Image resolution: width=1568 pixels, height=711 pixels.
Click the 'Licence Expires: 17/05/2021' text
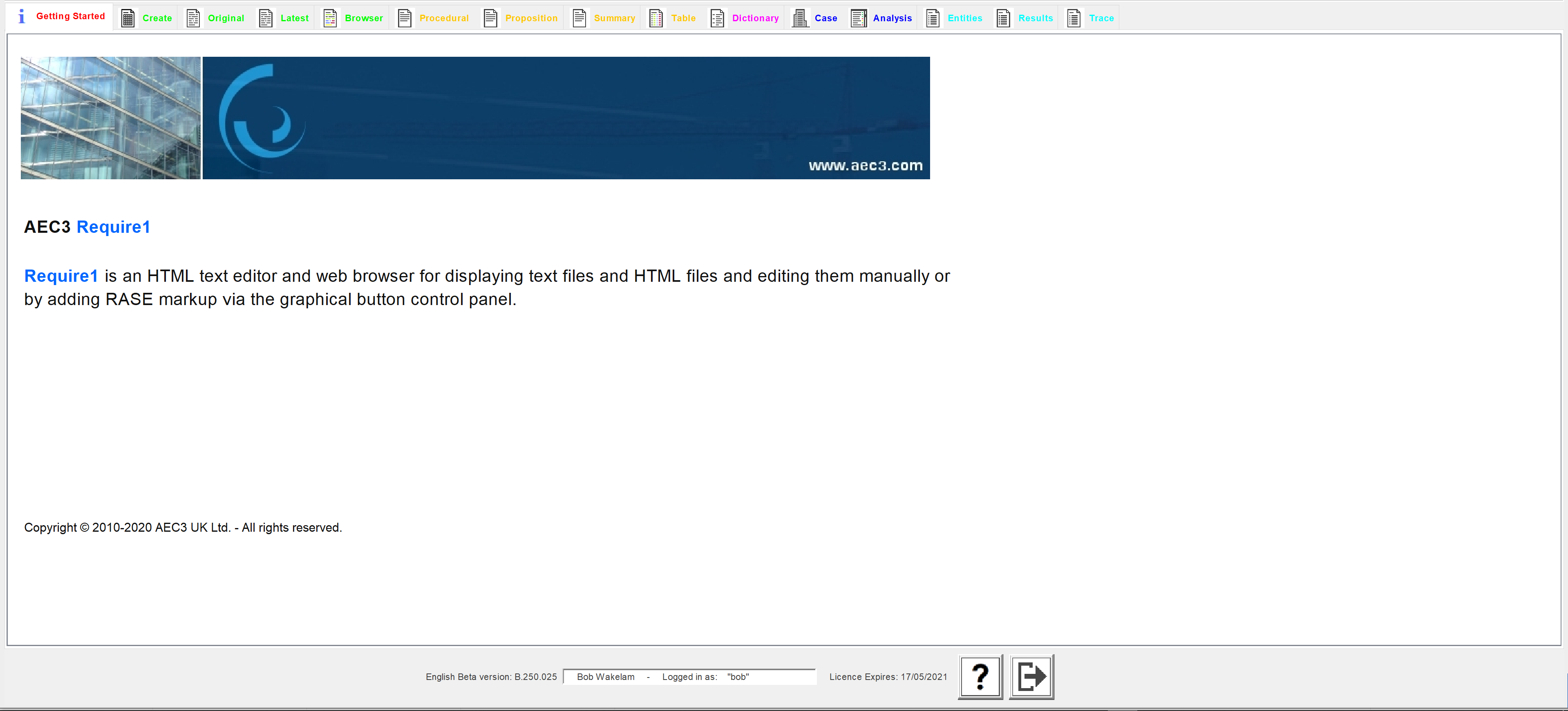point(888,677)
